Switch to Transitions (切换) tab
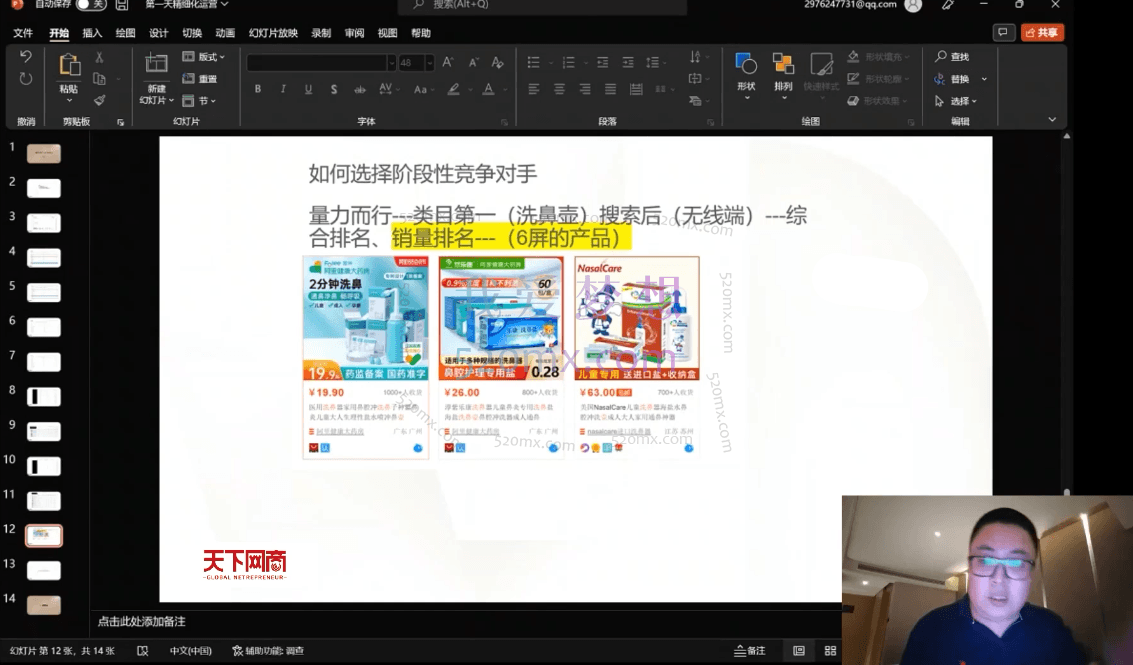Screen dimensions: 1133x665 tap(192, 33)
